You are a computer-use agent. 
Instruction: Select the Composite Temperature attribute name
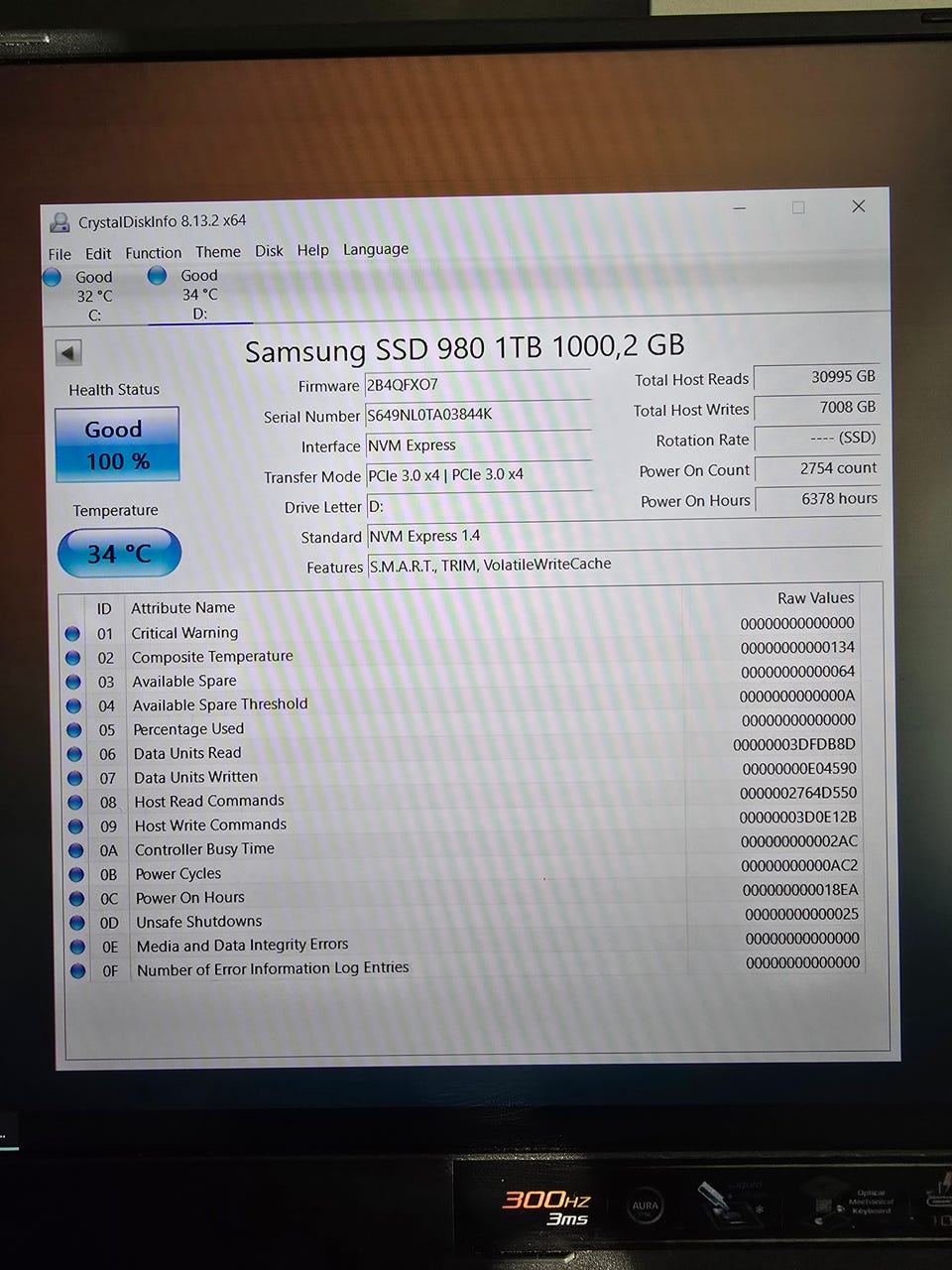212,656
